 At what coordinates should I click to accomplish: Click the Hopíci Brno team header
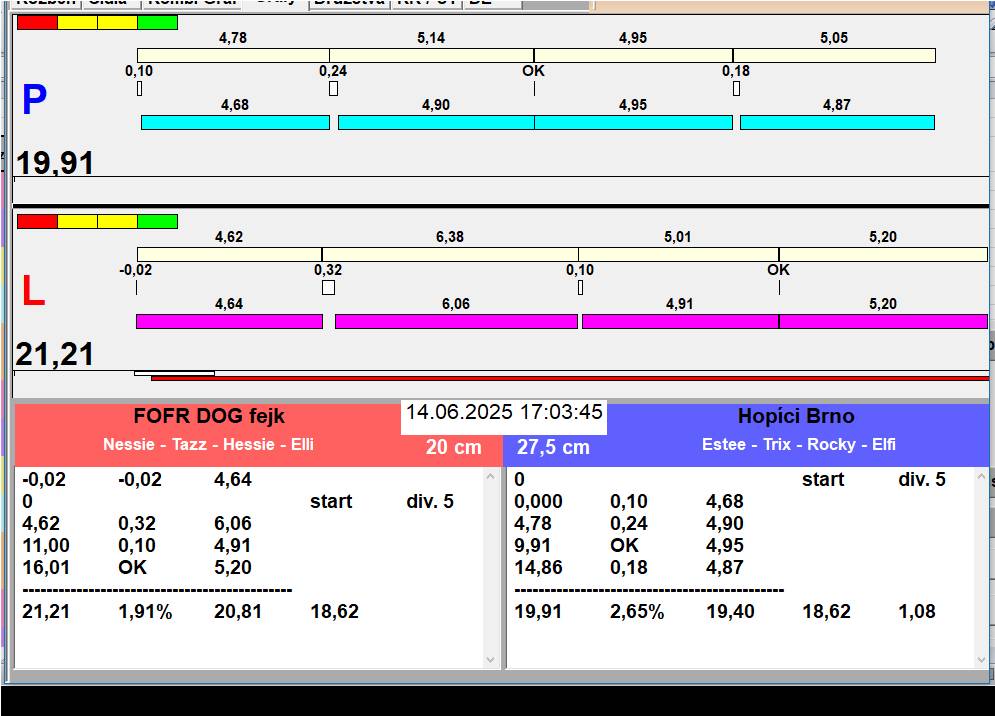pyautogui.click(x=796, y=417)
